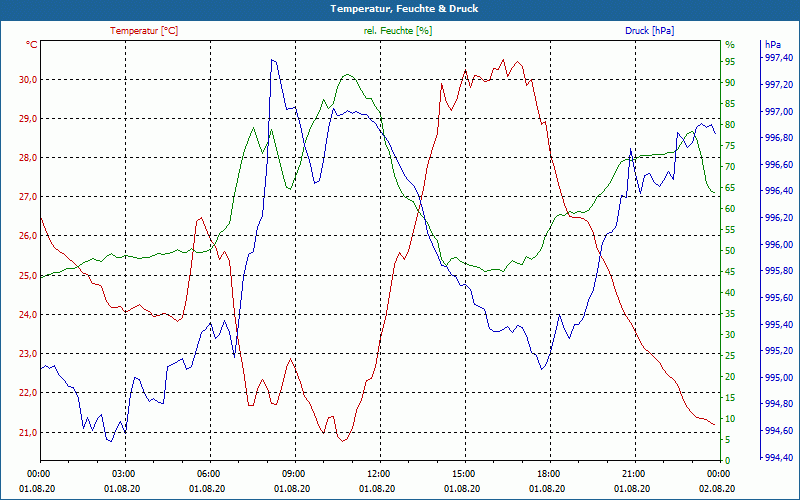Click the 90 tick on the humidity axis

[730, 83]
